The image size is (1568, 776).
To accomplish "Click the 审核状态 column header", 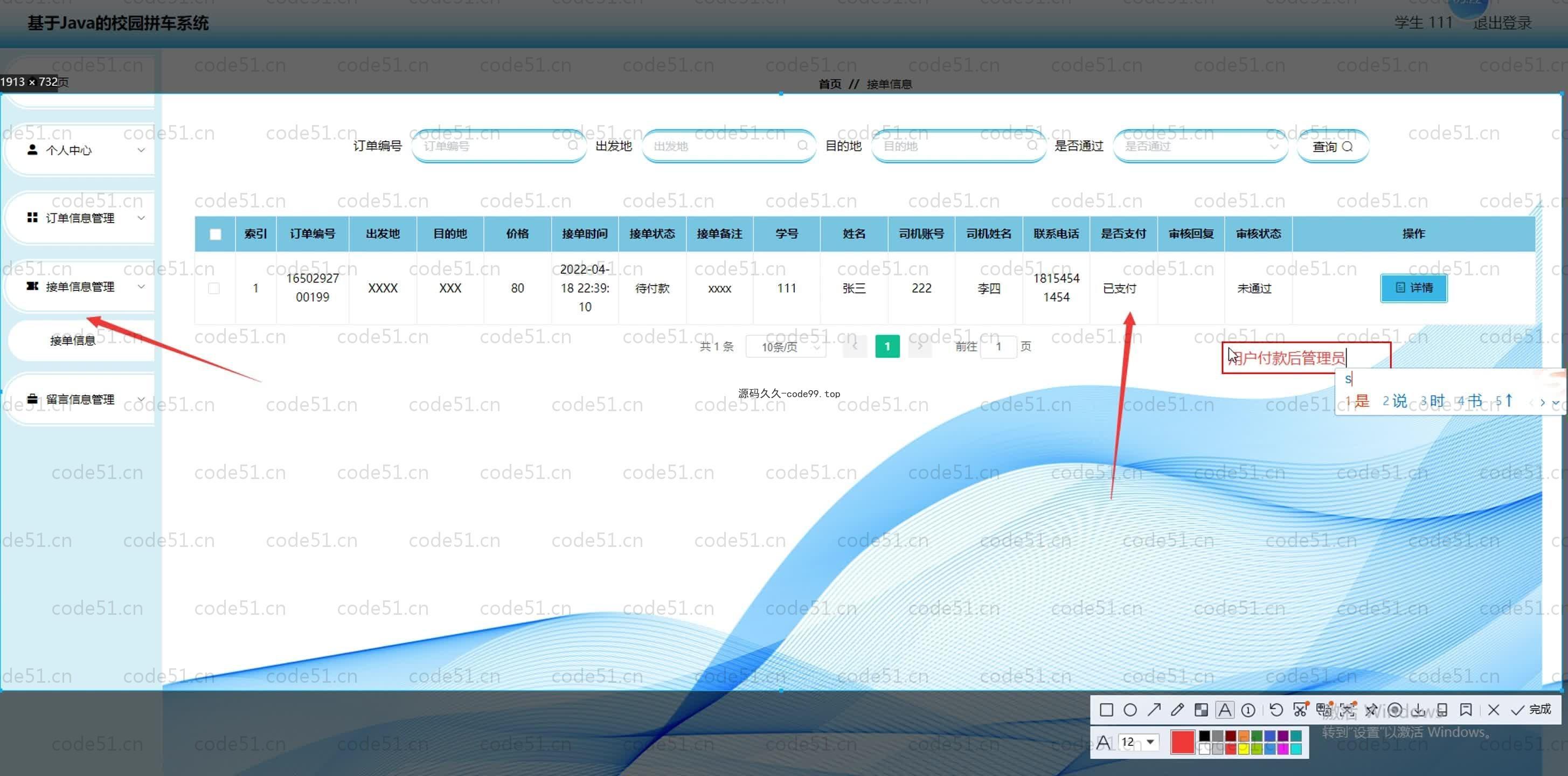I will point(1258,234).
